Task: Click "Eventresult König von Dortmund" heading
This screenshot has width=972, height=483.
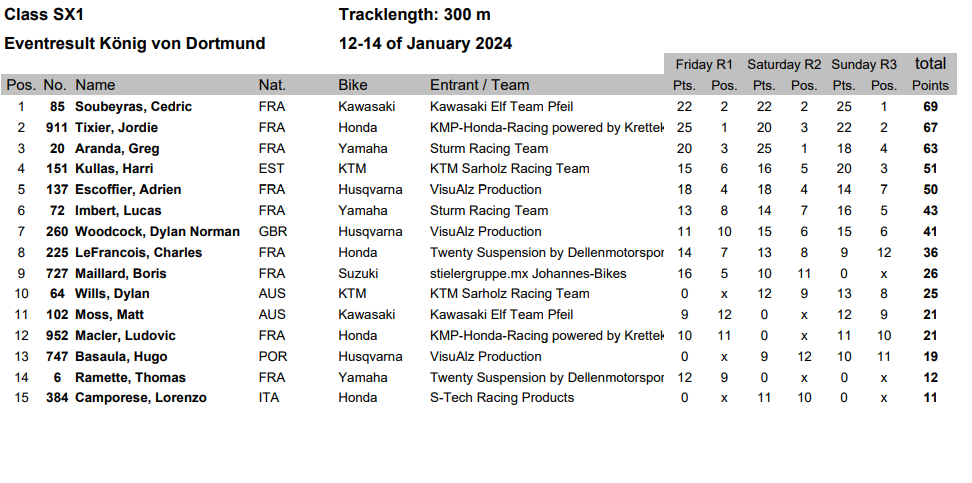Action: point(135,44)
